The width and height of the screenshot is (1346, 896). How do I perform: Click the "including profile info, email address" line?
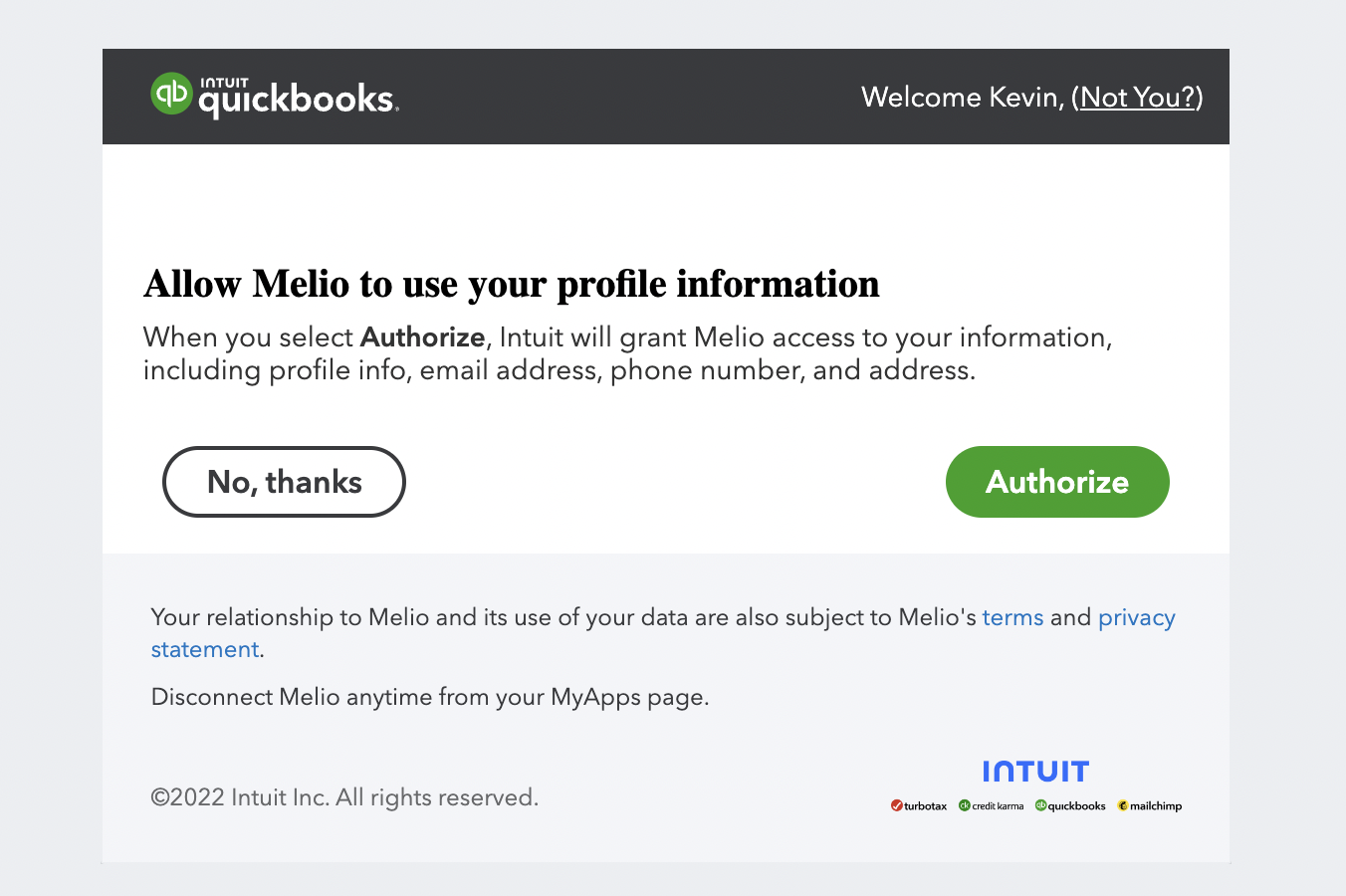pos(560,370)
